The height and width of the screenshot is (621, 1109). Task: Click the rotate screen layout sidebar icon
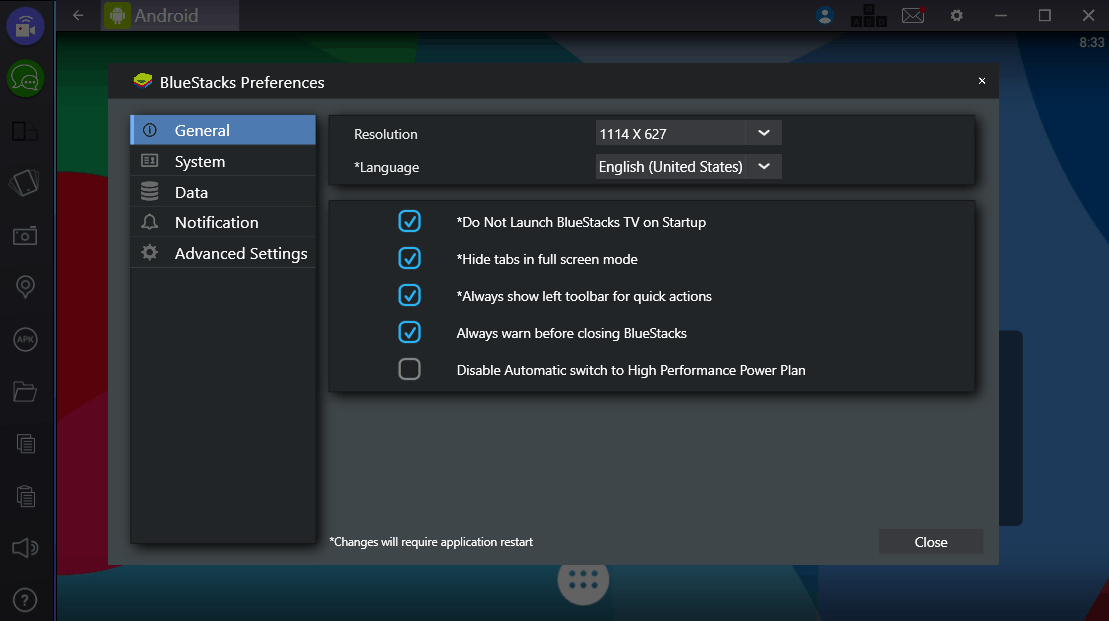[x=25, y=131]
